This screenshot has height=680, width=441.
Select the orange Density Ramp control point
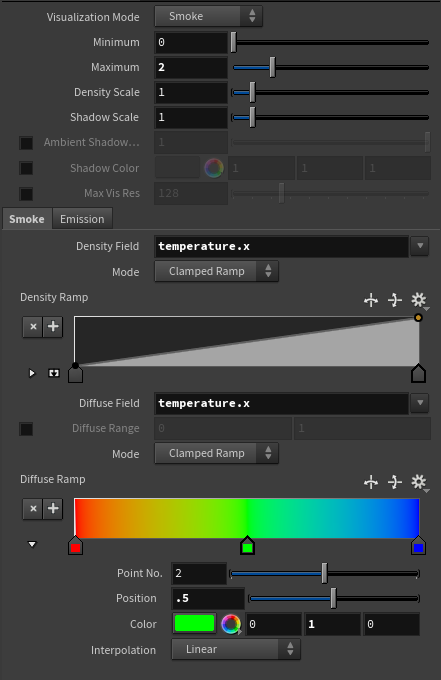click(x=418, y=317)
